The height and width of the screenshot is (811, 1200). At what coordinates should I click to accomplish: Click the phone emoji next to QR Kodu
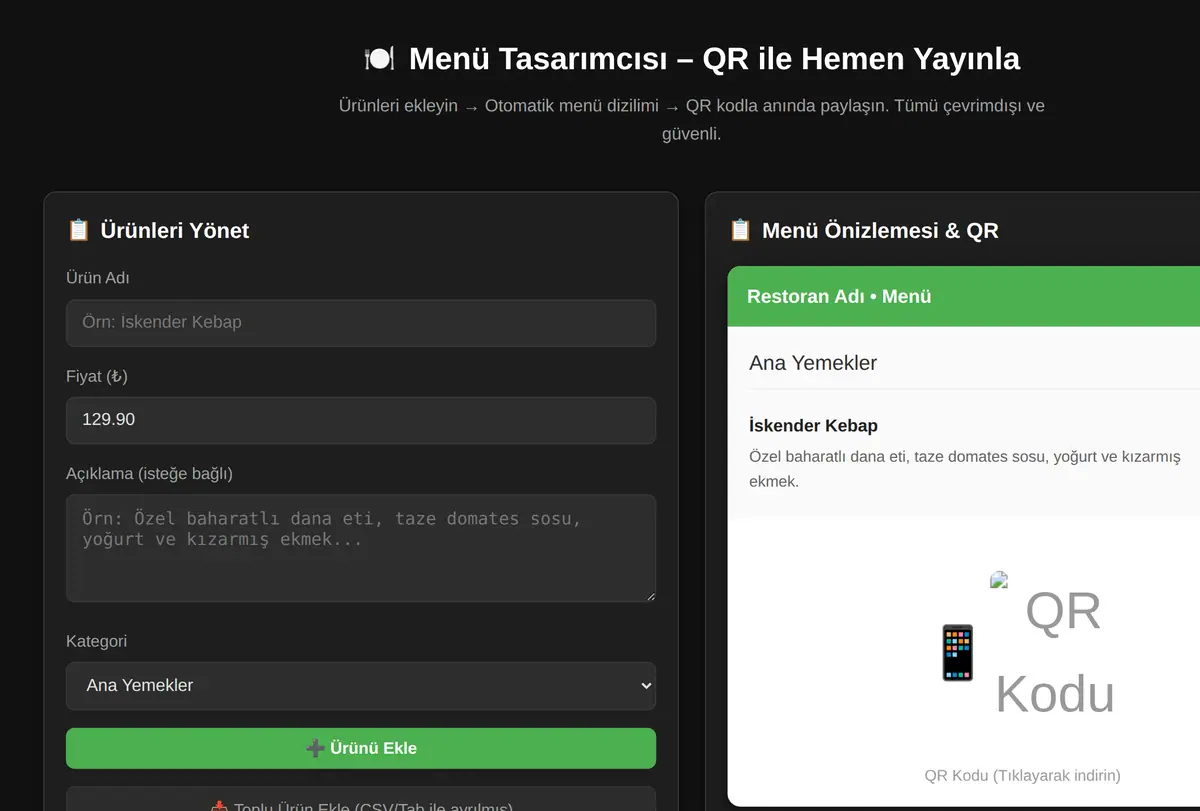tap(957, 653)
